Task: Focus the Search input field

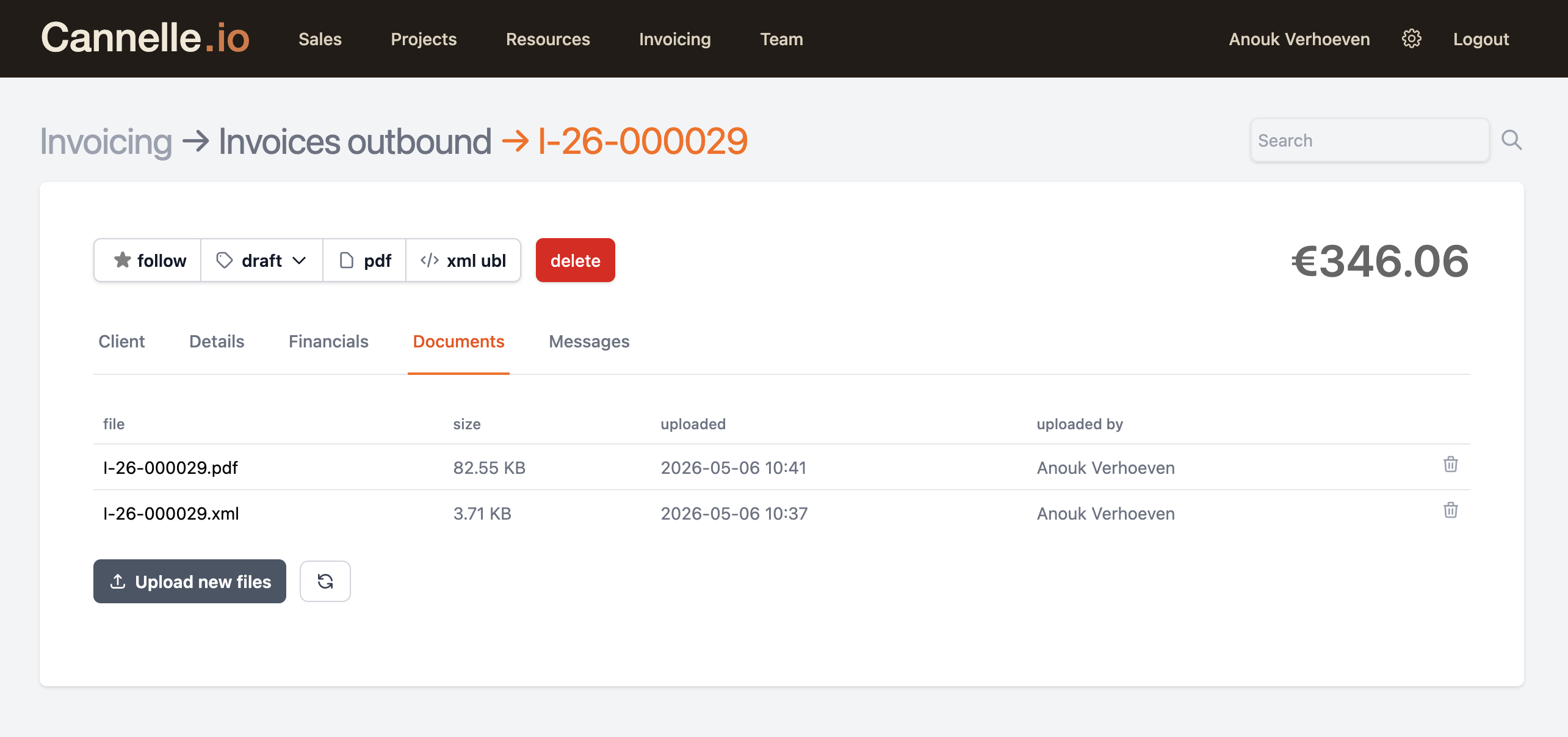Action: pyautogui.click(x=1370, y=140)
